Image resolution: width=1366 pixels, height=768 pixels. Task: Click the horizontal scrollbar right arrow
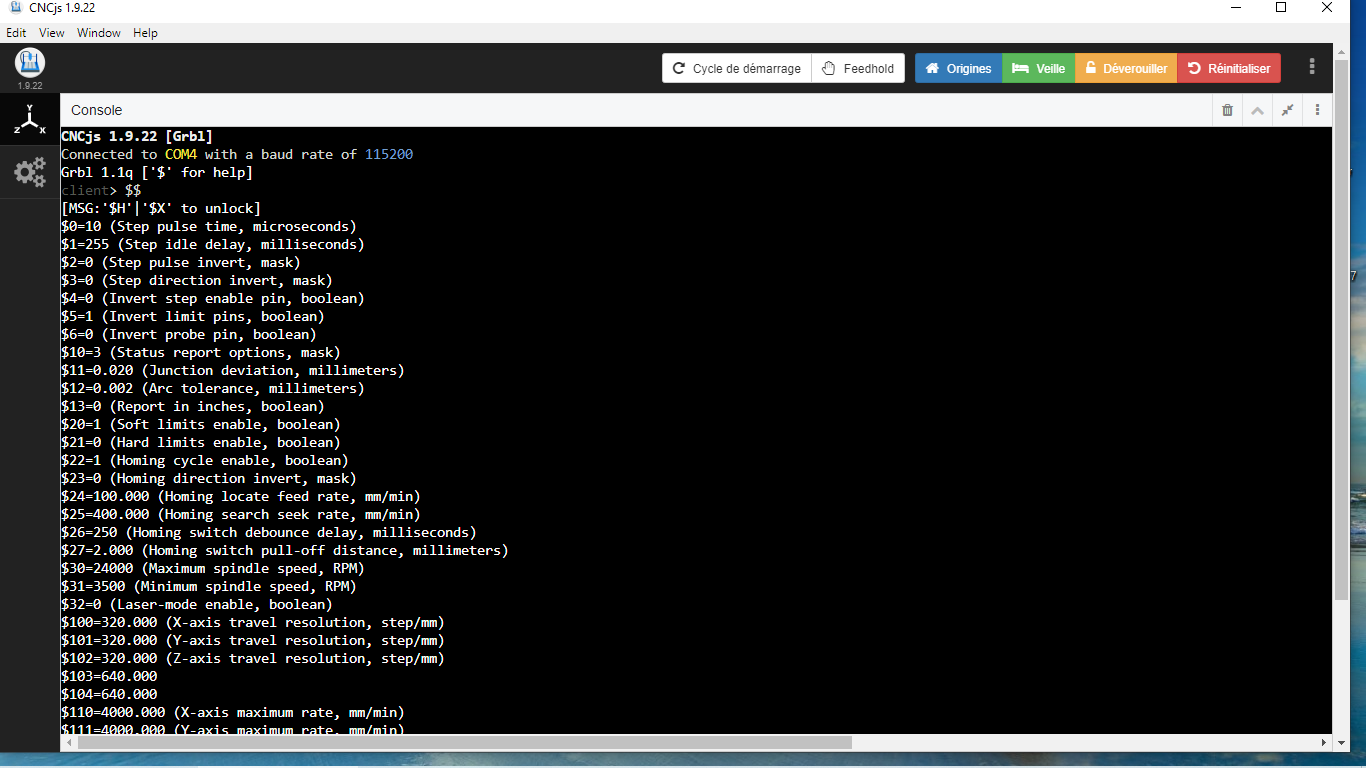(1325, 742)
